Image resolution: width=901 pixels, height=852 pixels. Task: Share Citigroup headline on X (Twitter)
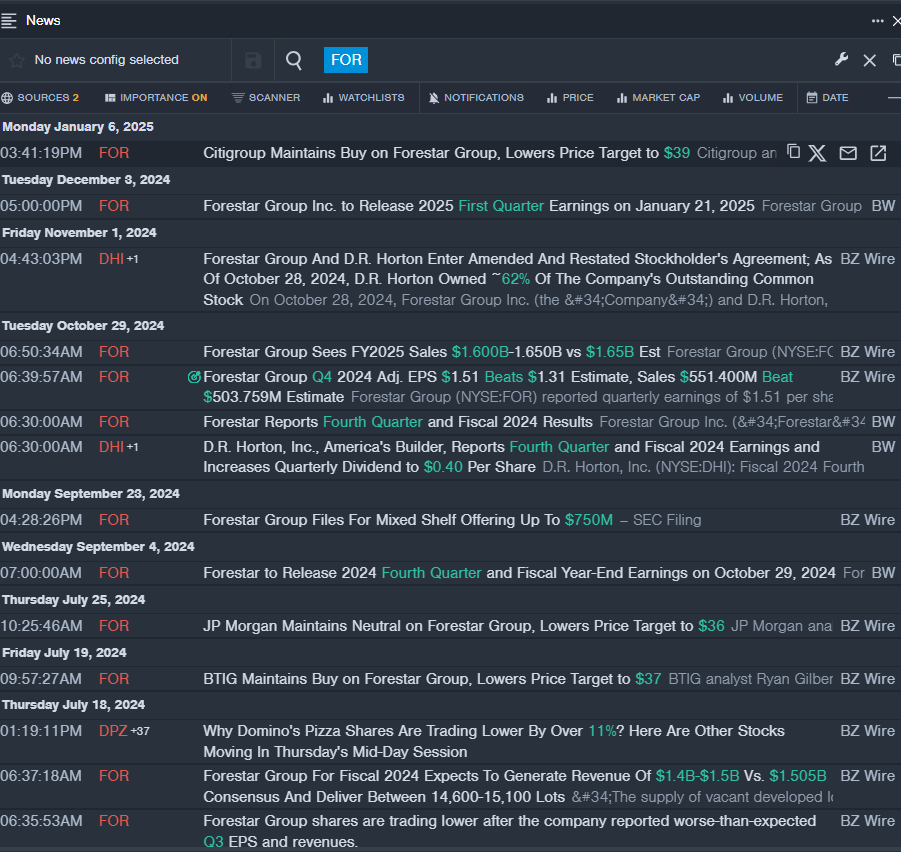coord(818,153)
